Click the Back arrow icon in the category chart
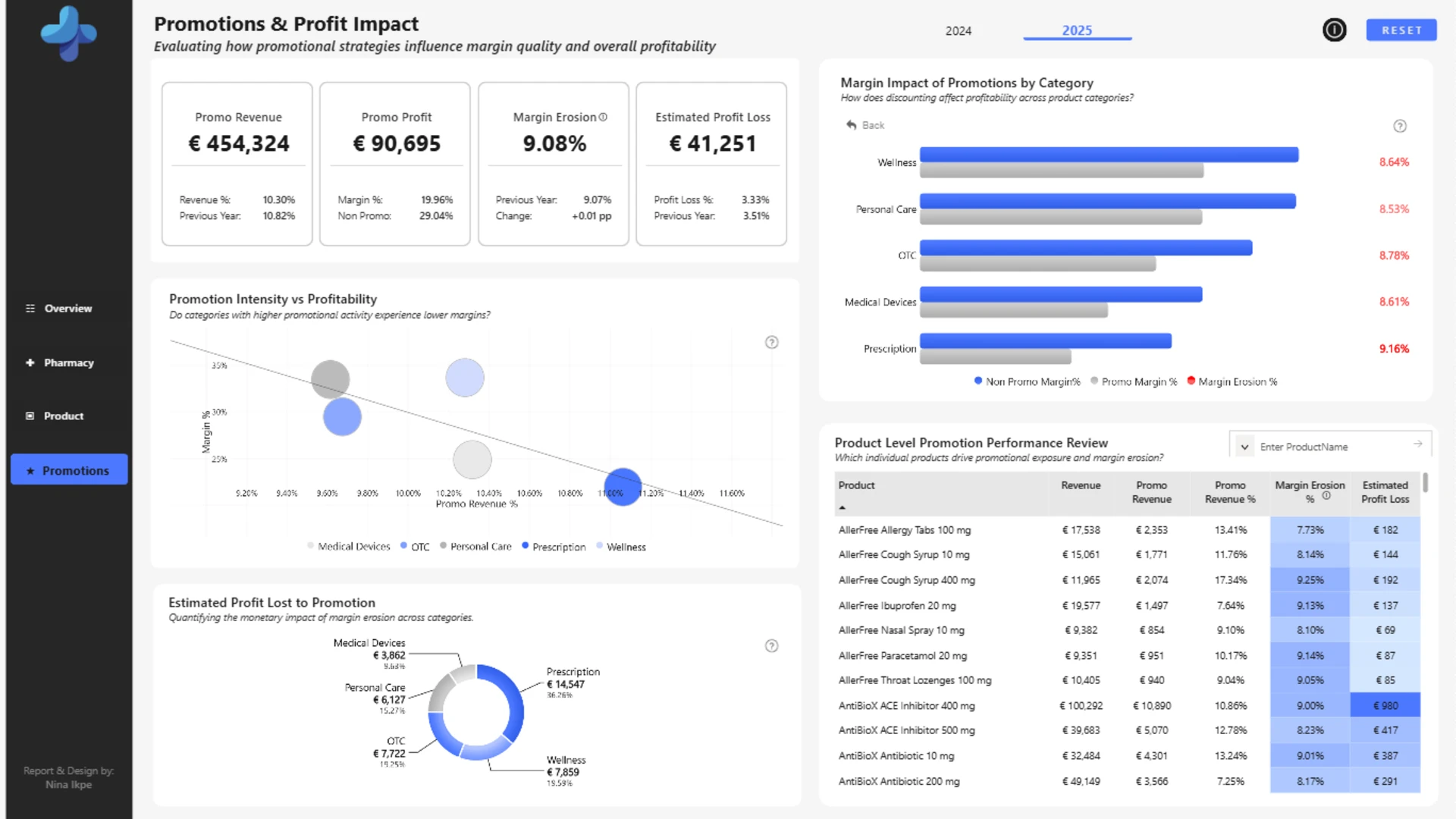The image size is (1456, 819). click(x=852, y=125)
